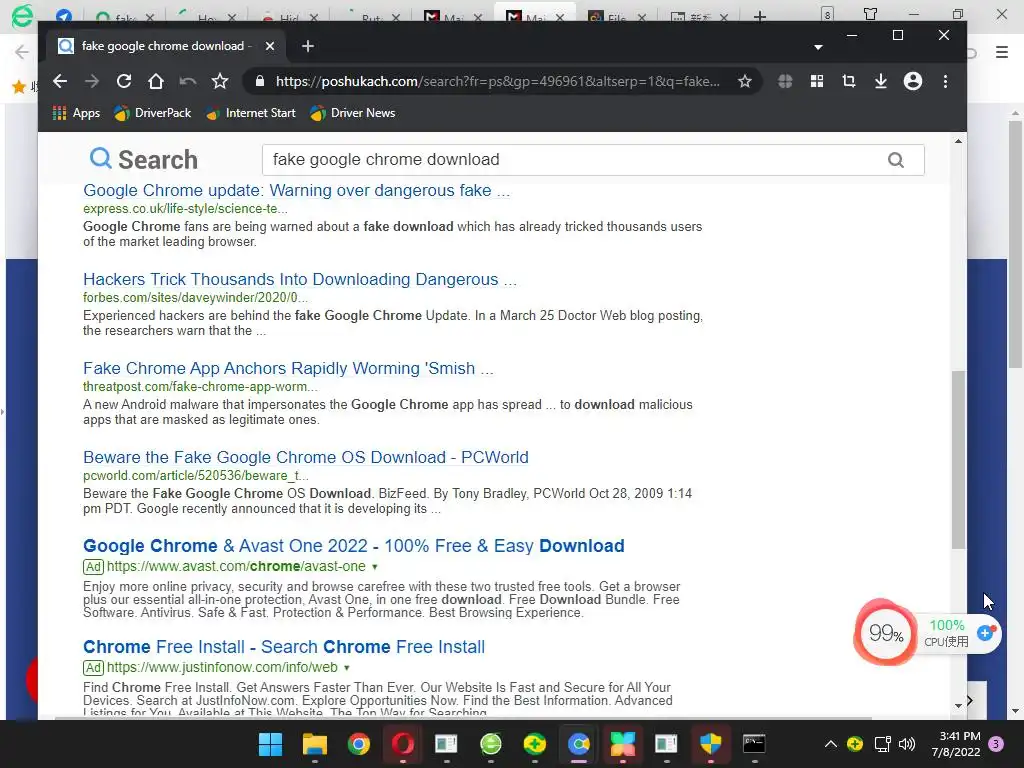Open 'Chrome Free Install' ad link
The width and height of the screenshot is (1024, 768).
(x=283, y=647)
